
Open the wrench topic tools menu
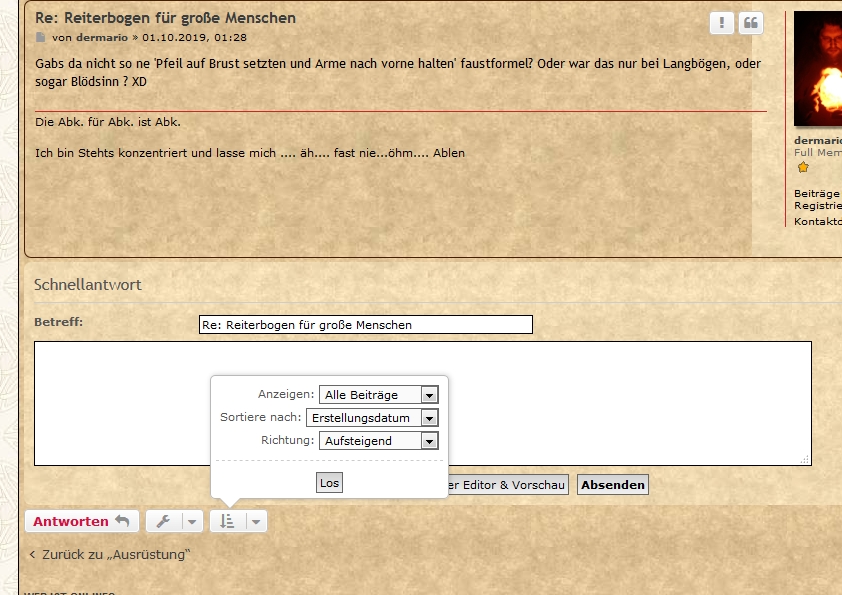click(164, 521)
